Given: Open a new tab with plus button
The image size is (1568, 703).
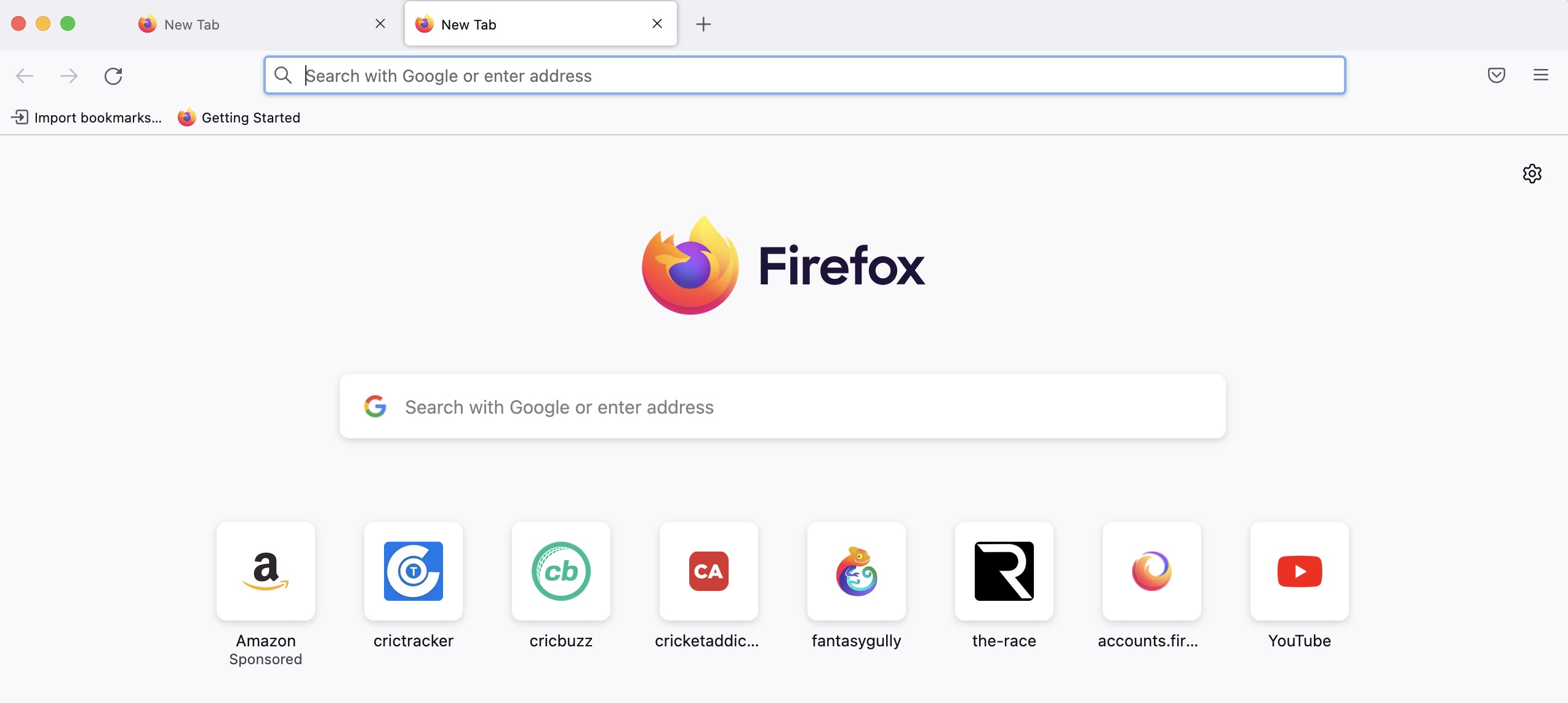Looking at the screenshot, I should 703,24.
